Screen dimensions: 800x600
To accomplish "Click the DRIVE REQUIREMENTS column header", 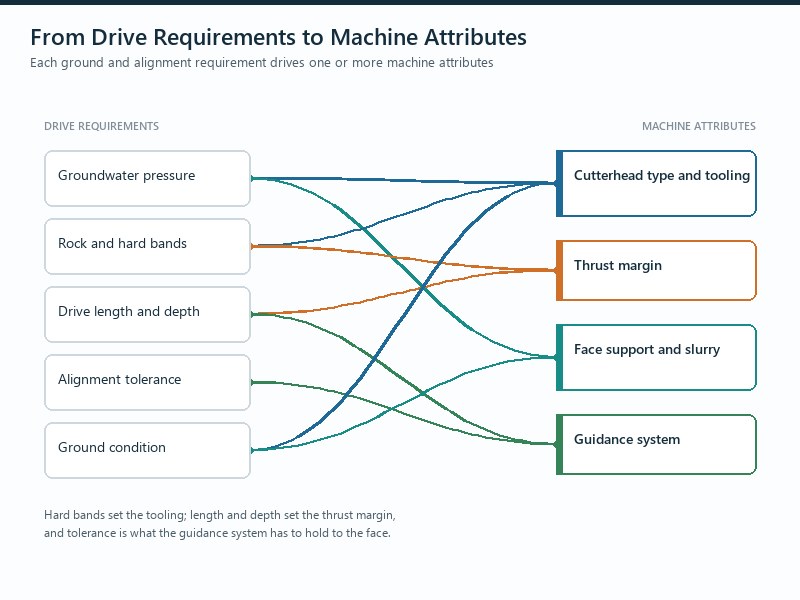I will (x=102, y=126).
